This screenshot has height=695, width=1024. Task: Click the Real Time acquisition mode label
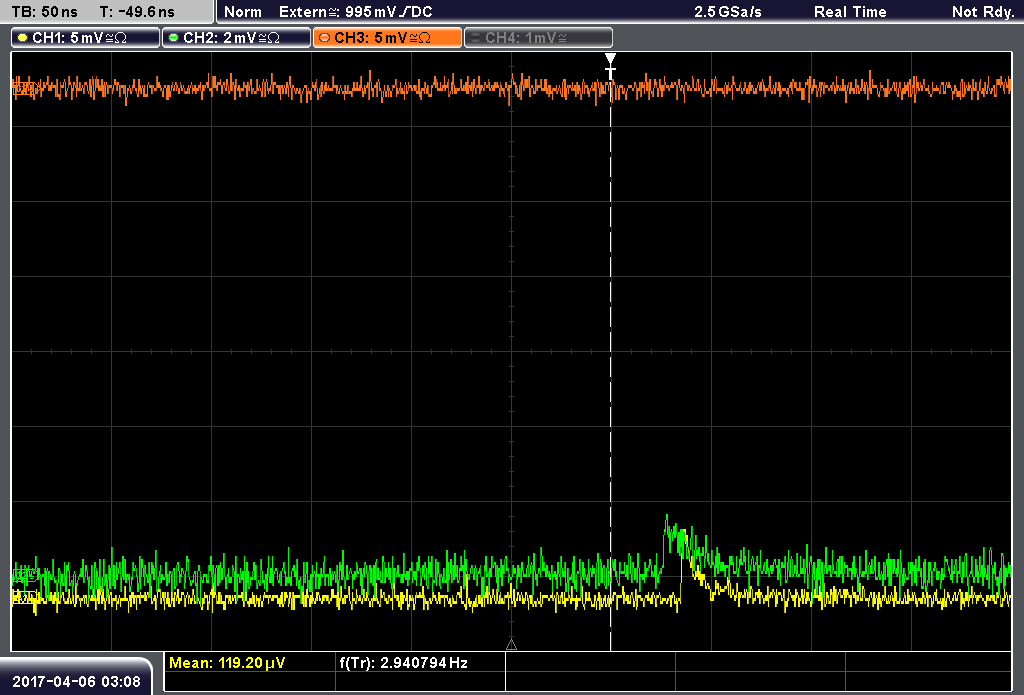(x=850, y=12)
